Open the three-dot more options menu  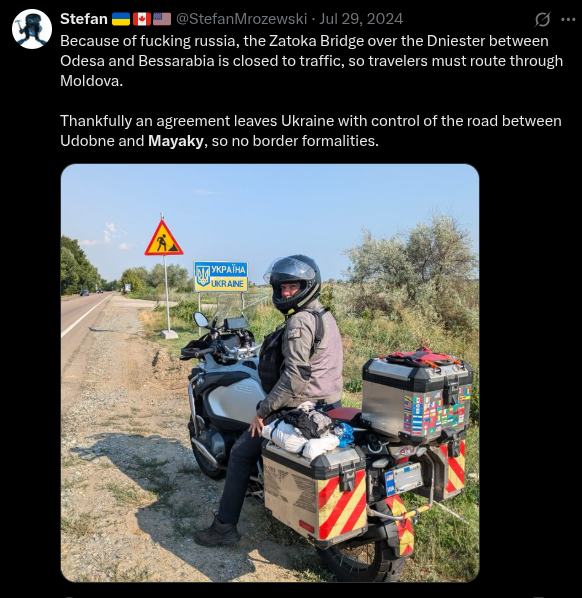click(x=568, y=19)
